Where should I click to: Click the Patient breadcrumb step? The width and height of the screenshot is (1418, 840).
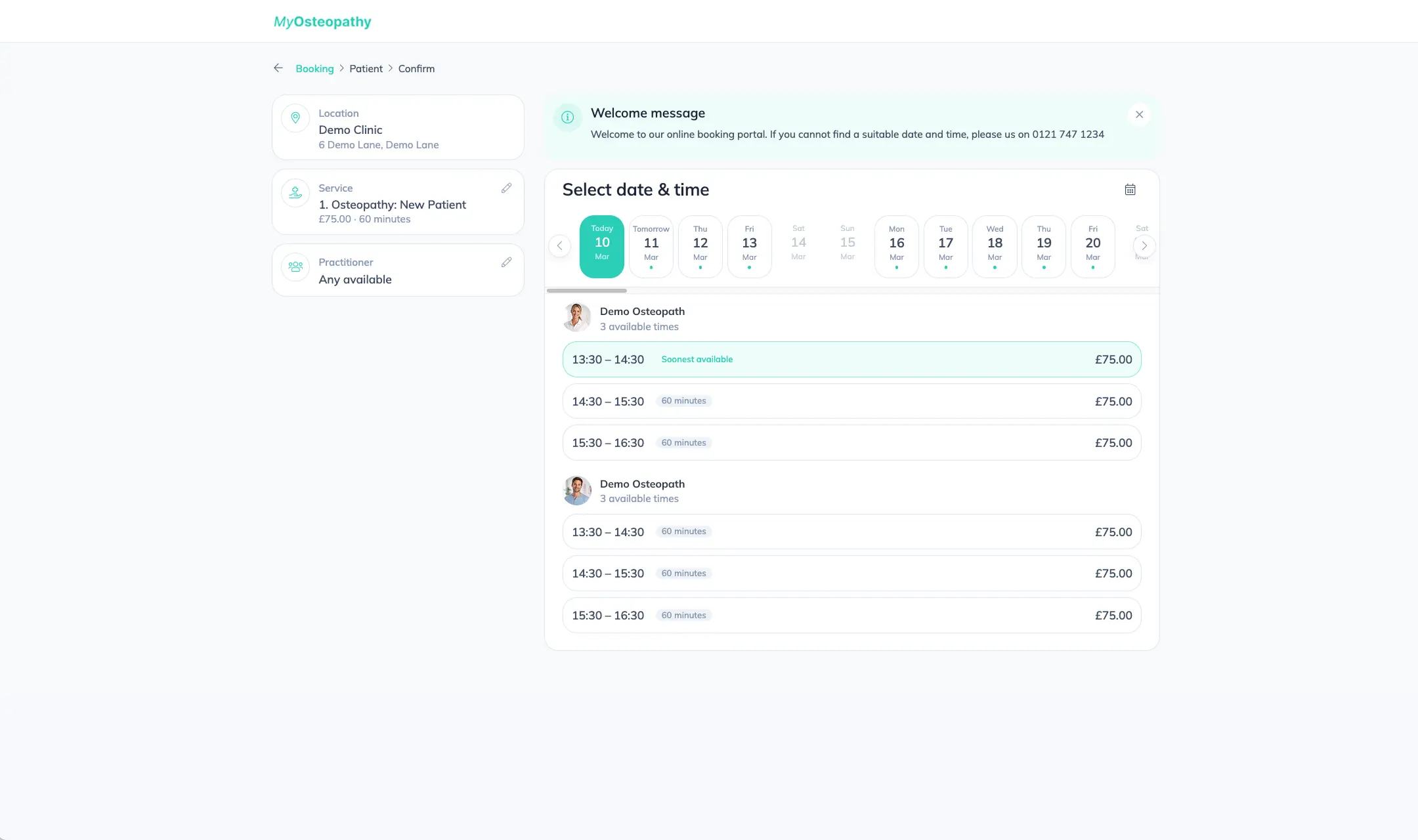click(x=366, y=68)
